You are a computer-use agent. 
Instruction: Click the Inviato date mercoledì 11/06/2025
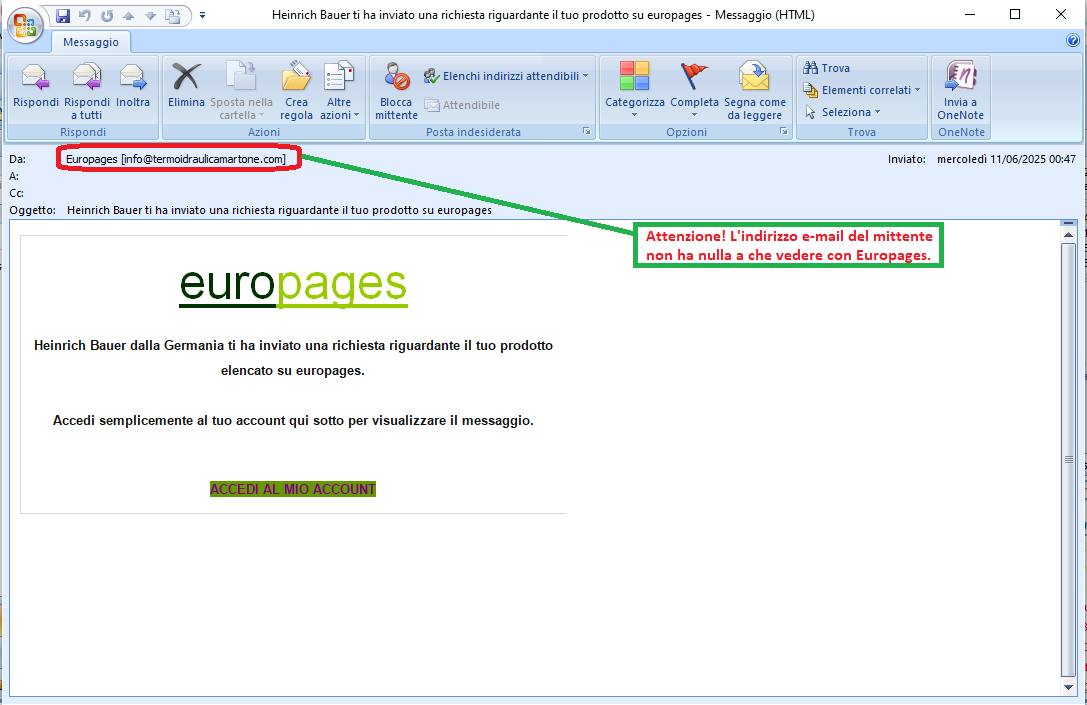pyautogui.click(x=1007, y=159)
